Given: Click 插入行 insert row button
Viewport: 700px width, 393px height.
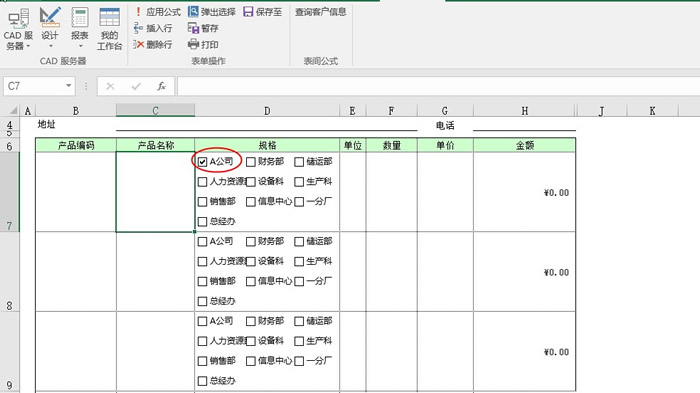Looking at the screenshot, I should [x=153, y=28].
